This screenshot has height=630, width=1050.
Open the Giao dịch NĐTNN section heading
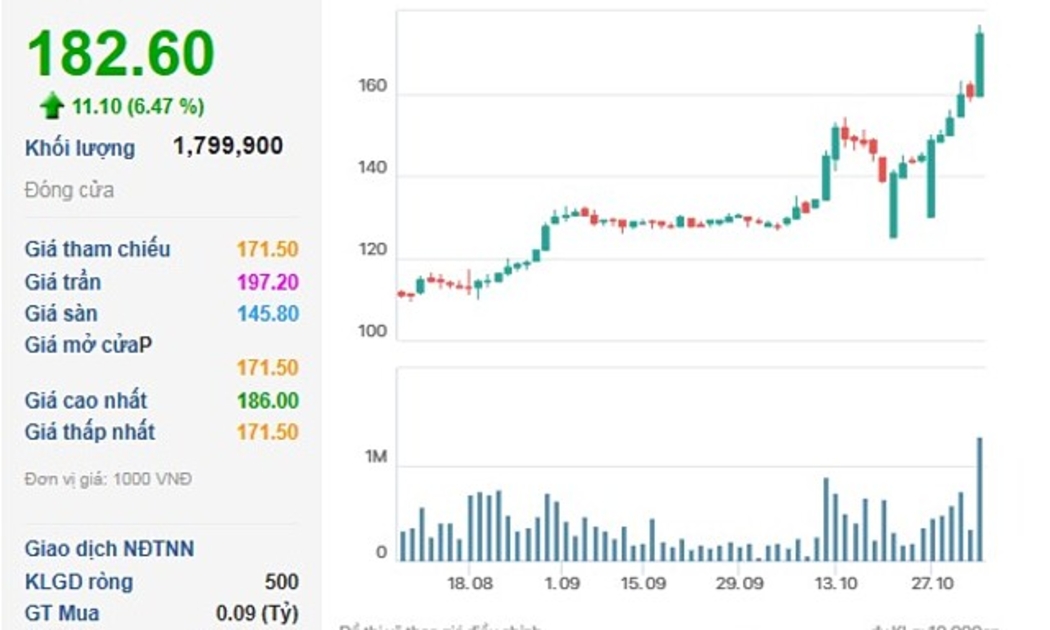pyautogui.click(x=110, y=549)
